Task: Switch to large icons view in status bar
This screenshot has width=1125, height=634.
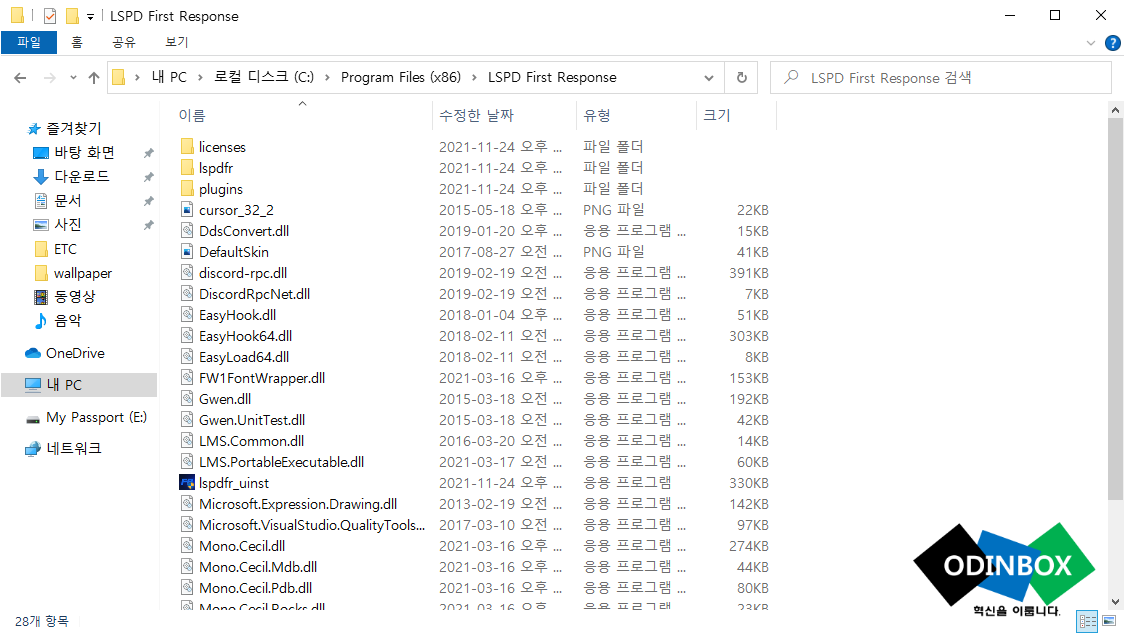Action: point(1109,621)
